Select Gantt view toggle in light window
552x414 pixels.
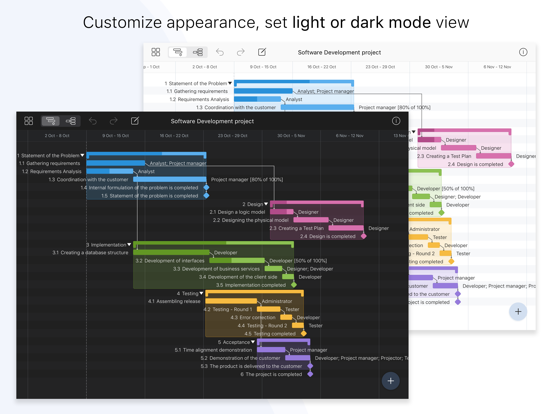tap(178, 52)
